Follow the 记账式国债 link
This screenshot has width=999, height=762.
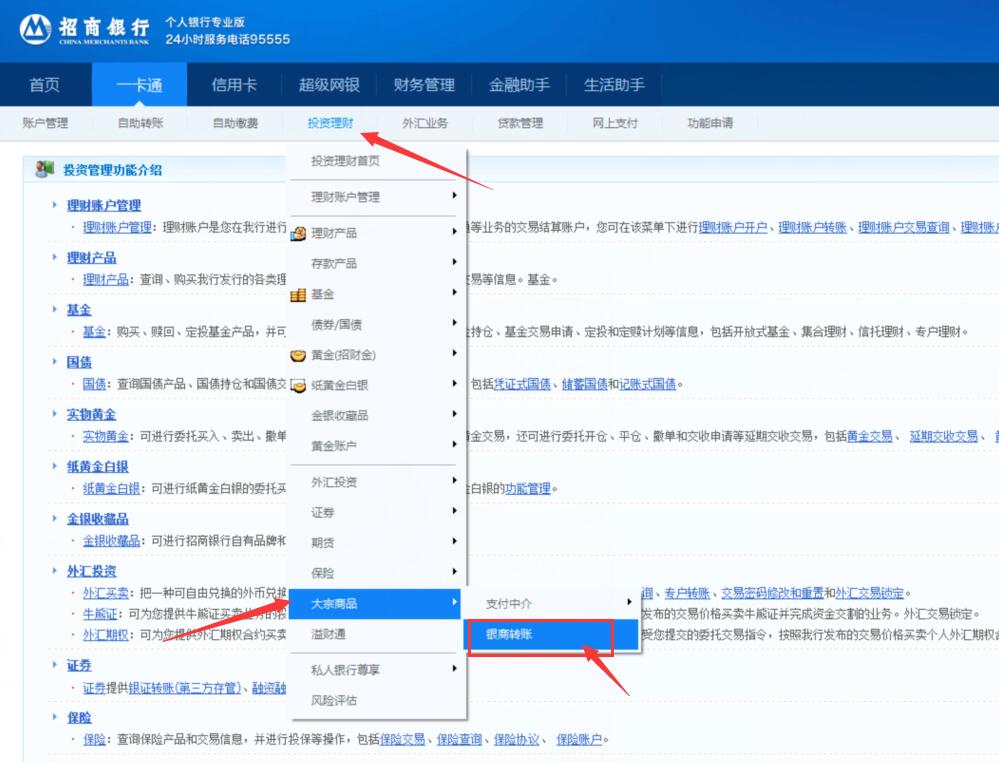[647, 384]
